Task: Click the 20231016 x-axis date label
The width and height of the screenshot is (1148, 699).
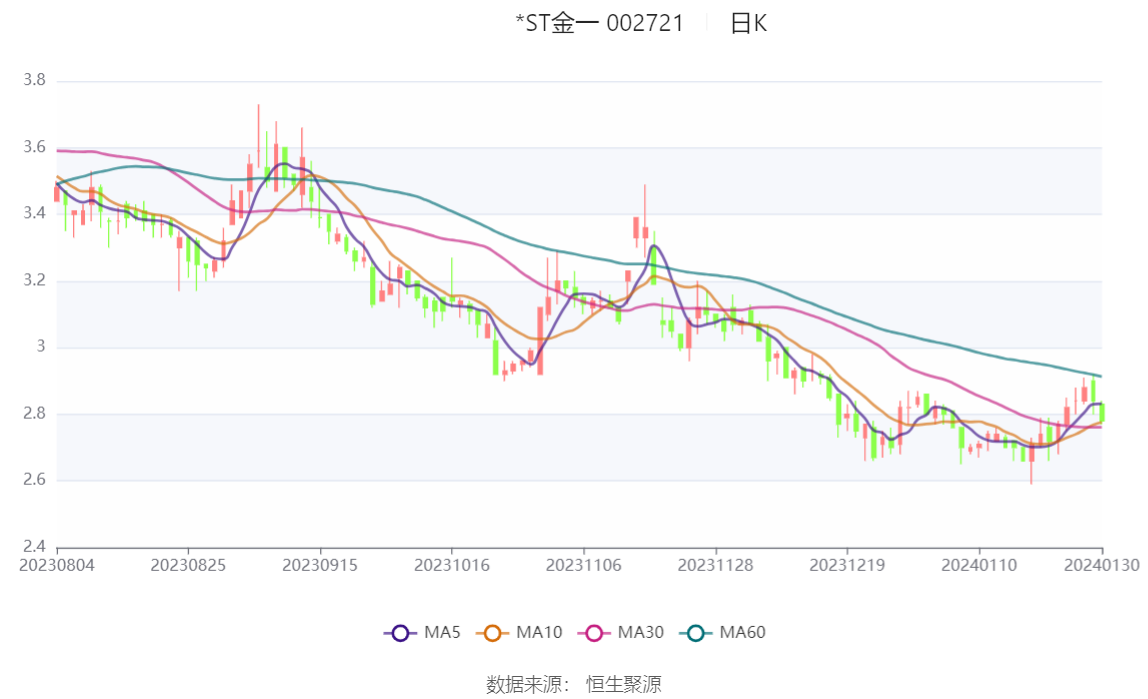Action: click(x=452, y=565)
